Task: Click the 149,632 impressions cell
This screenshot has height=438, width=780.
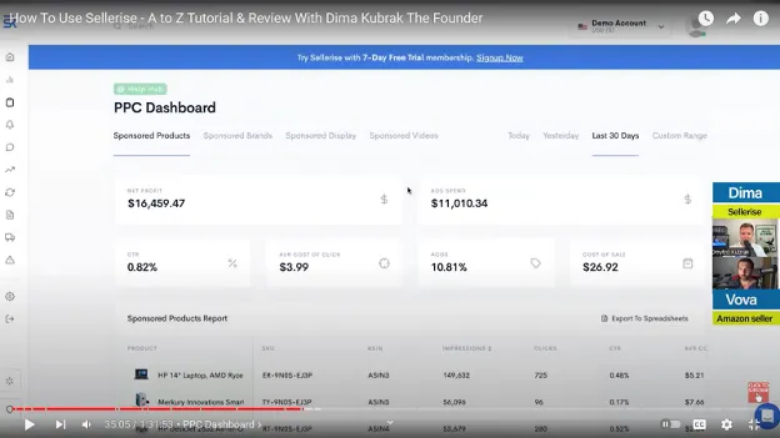Action: click(x=456, y=375)
